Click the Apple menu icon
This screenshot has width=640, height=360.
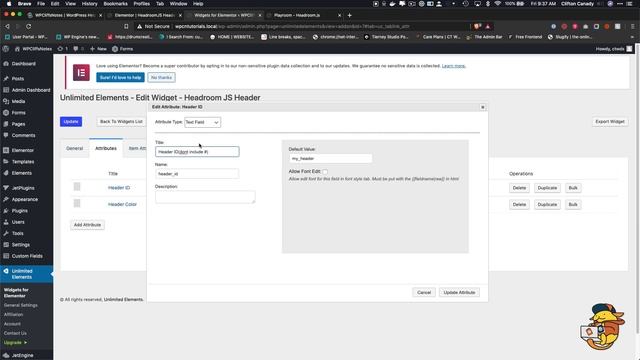tap(8, 4)
